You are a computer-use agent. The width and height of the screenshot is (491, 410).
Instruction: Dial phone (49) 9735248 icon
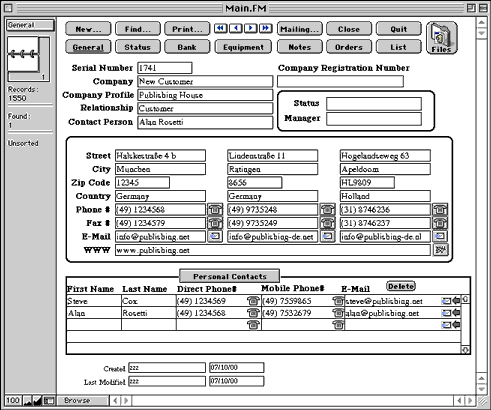327,210
